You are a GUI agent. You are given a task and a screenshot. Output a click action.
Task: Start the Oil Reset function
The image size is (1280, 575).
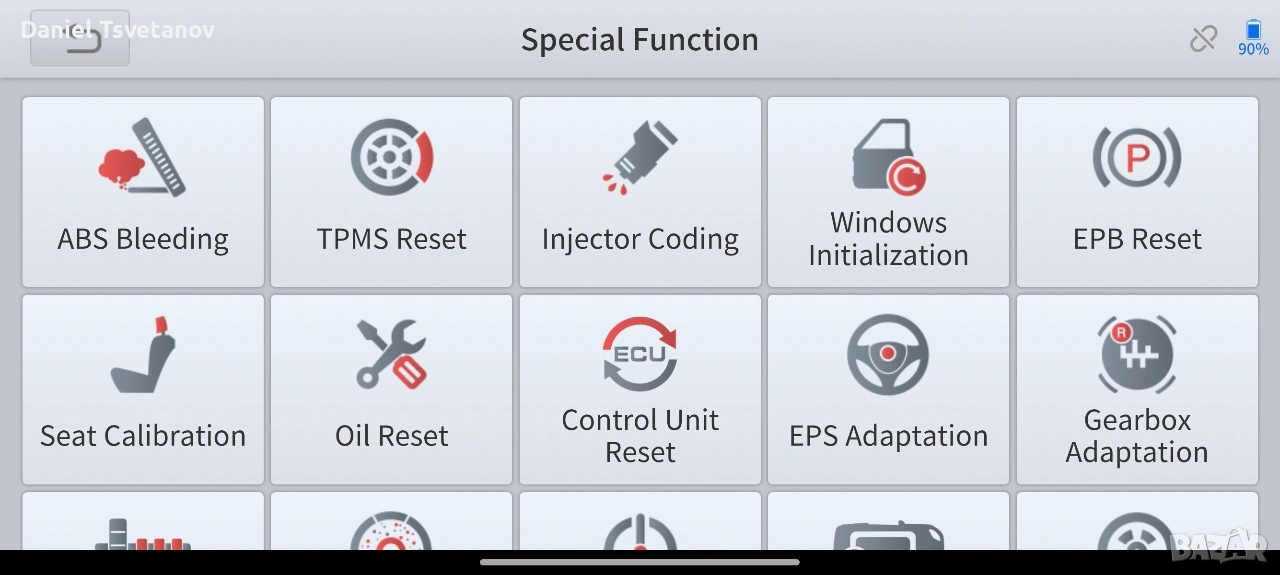(391, 389)
